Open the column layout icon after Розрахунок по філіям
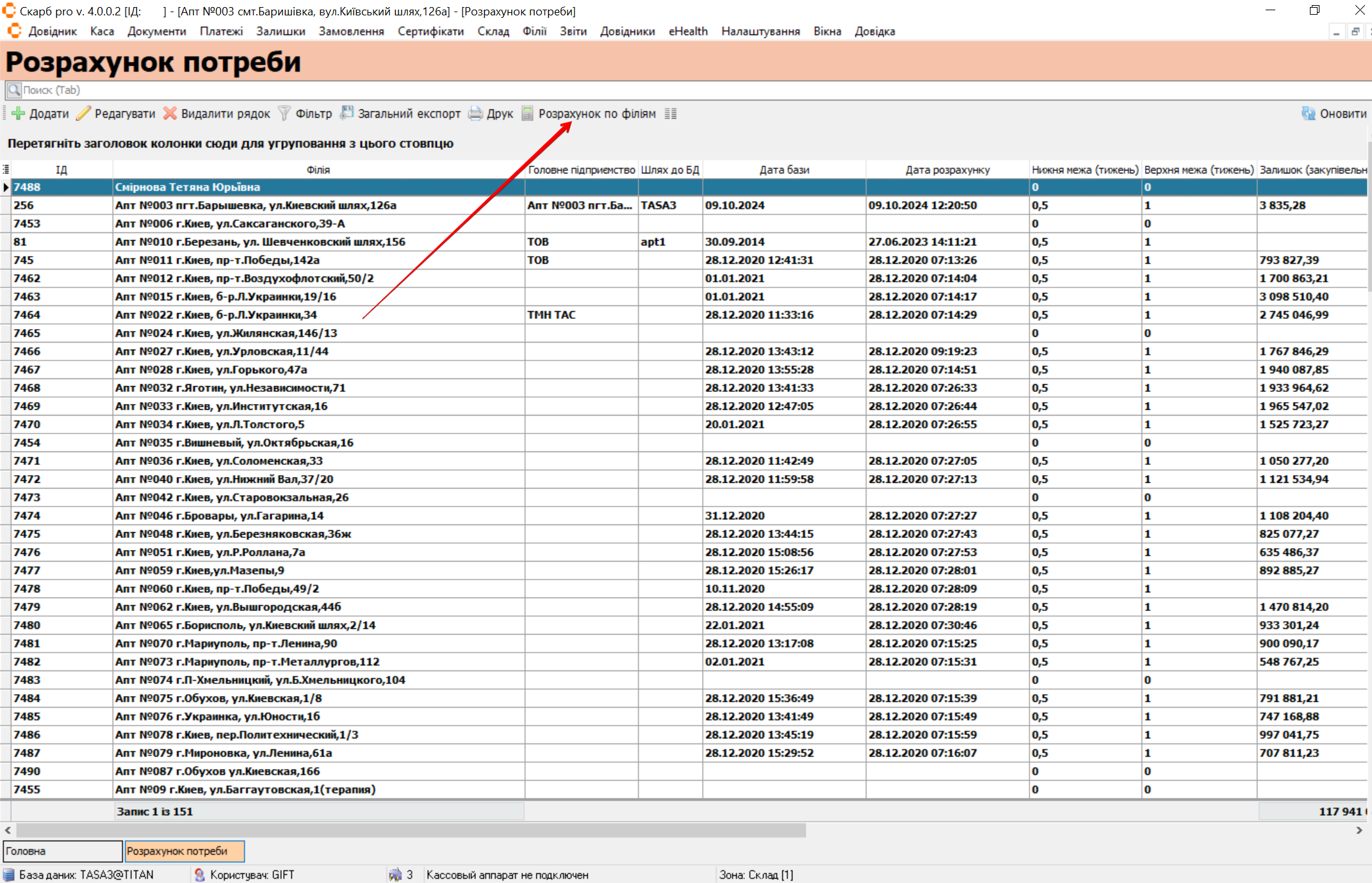The image size is (1372, 883). pos(671,113)
